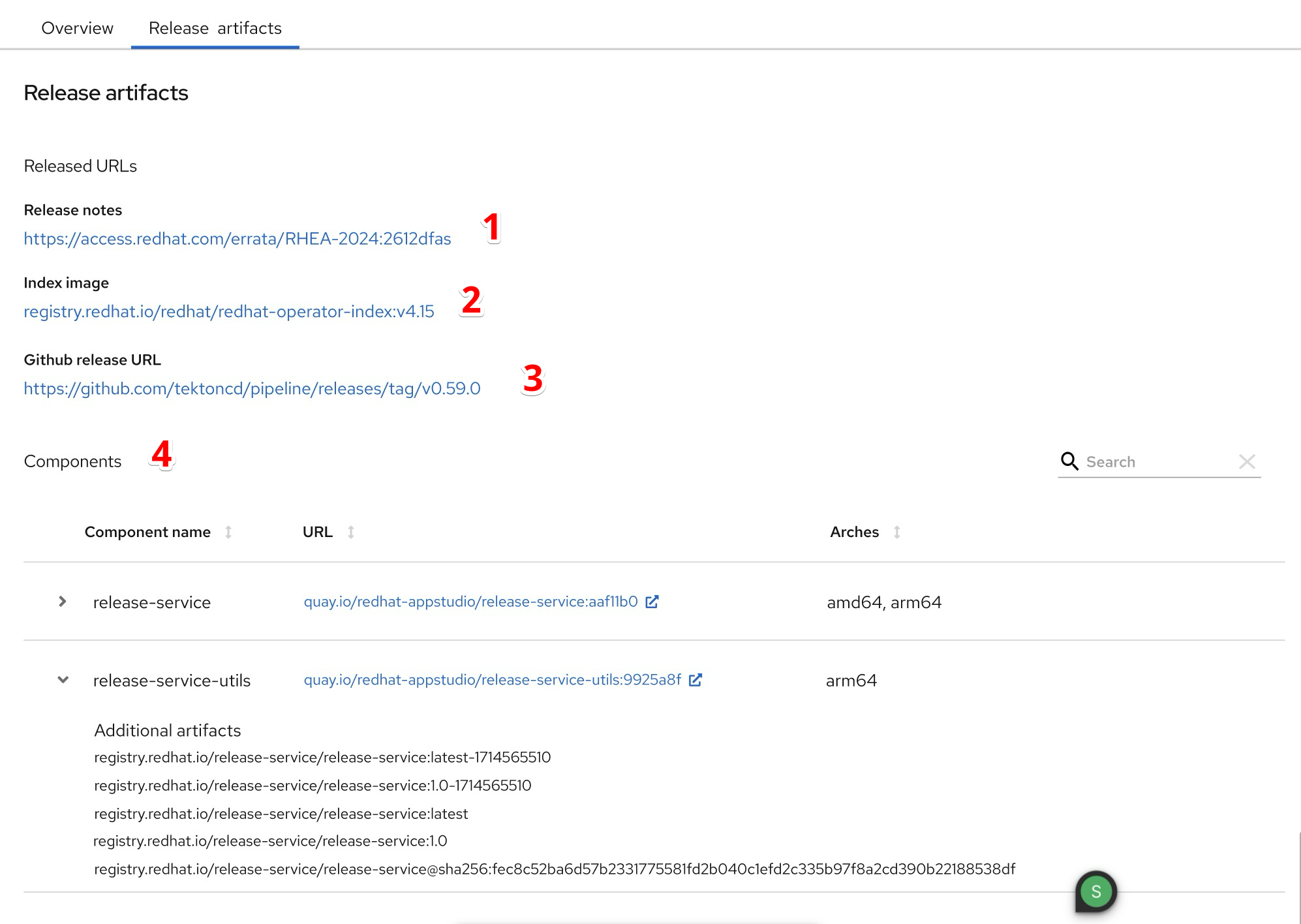The width and height of the screenshot is (1301, 924).
Task: Select the Release artifacts tab
Action: pyautogui.click(x=215, y=28)
